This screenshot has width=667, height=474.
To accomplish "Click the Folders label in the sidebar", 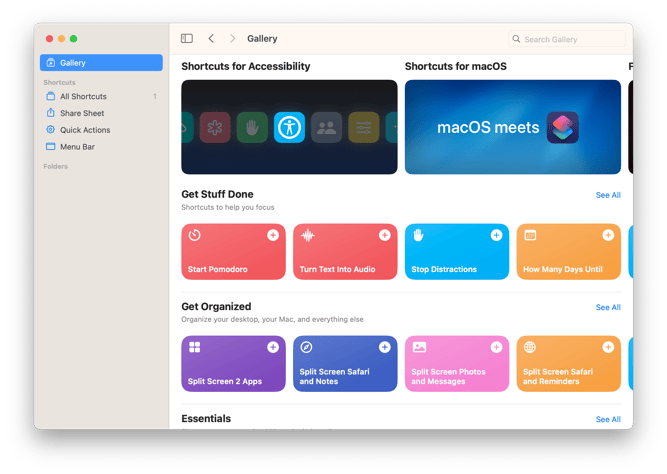I will [x=55, y=166].
